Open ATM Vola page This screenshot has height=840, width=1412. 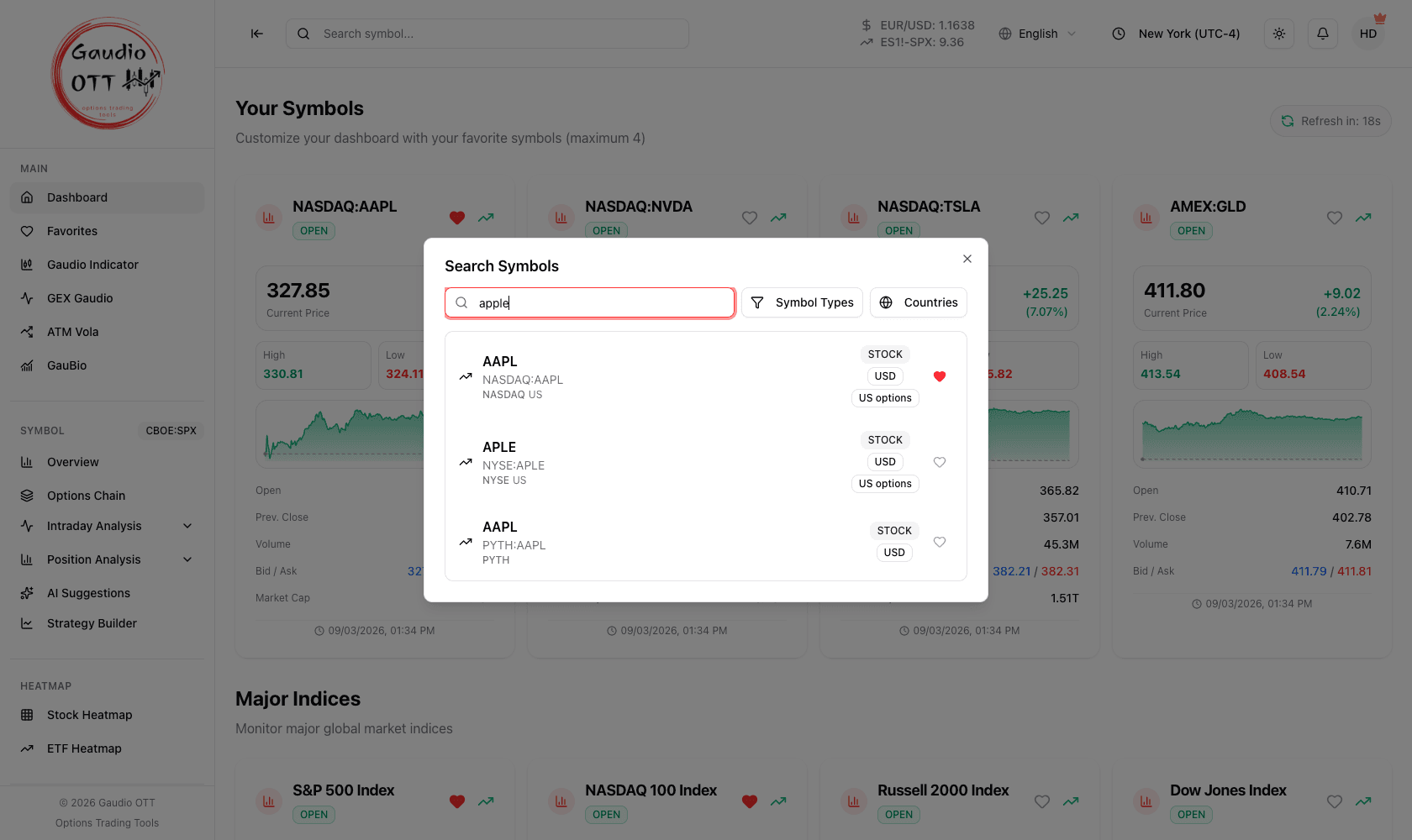pyautogui.click(x=108, y=332)
